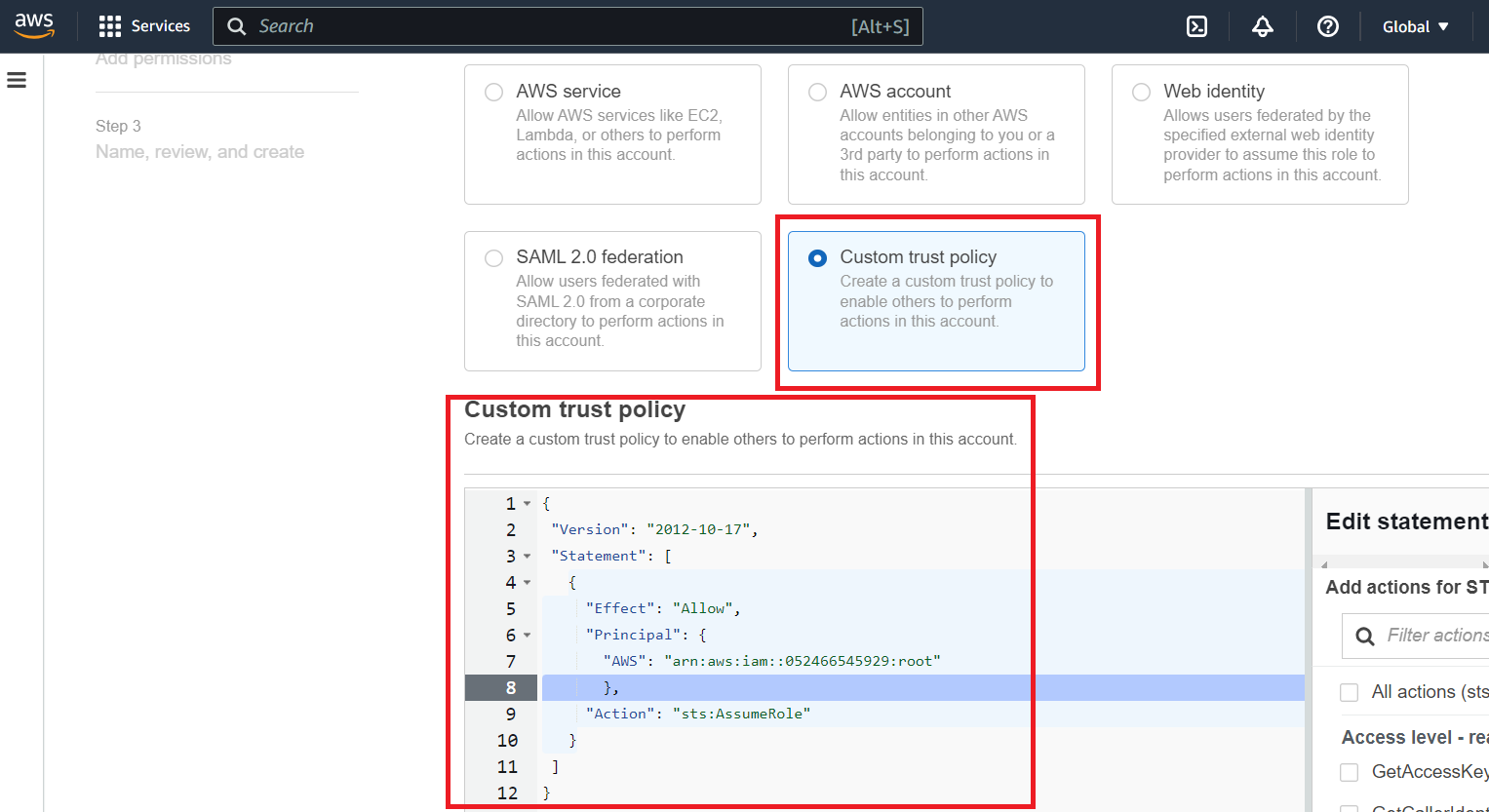1489x812 pixels.
Task: Collapse the Principal fold on line 6
Action: pos(528,636)
